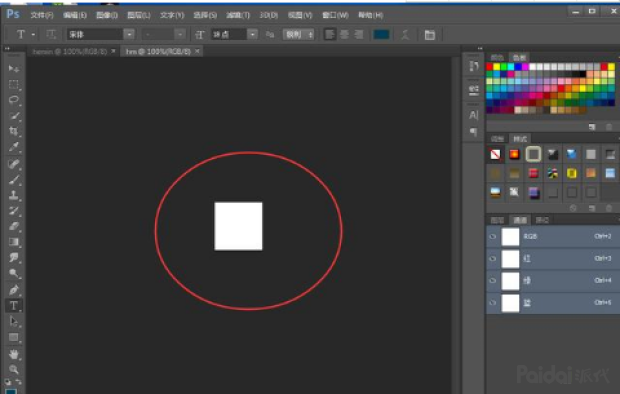Toggle visibility of the Blue channel

[493, 303]
